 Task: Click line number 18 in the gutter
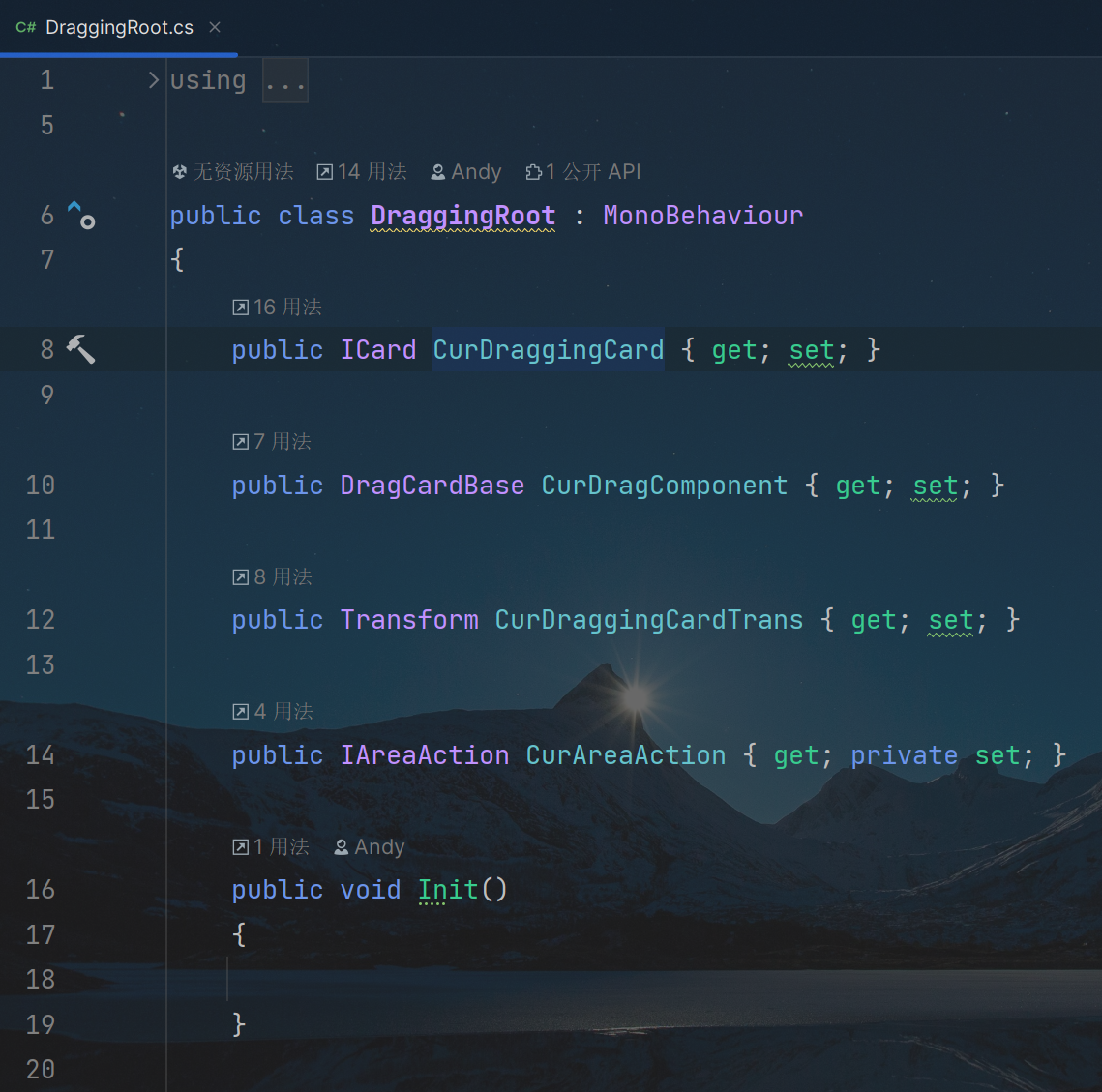41,979
